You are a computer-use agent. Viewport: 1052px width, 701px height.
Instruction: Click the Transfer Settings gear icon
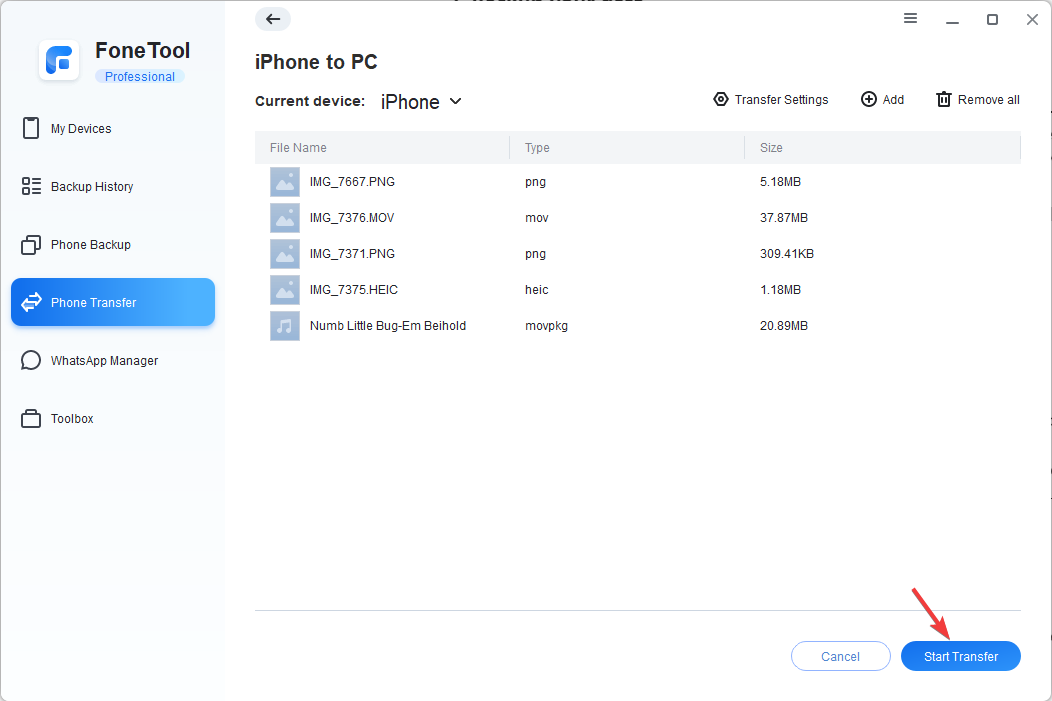pyautogui.click(x=721, y=99)
